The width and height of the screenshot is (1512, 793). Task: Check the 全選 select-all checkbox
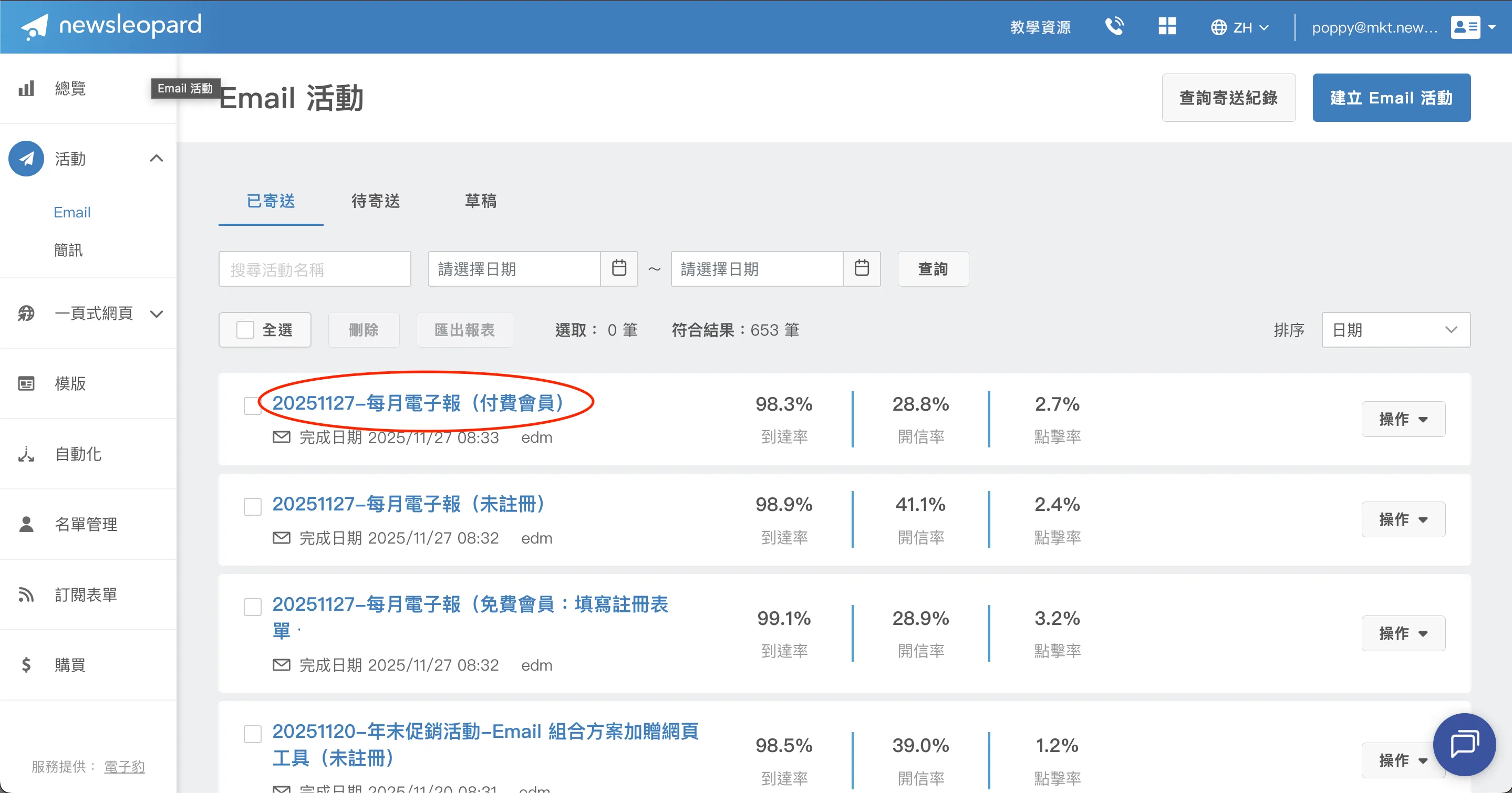[245, 330]
